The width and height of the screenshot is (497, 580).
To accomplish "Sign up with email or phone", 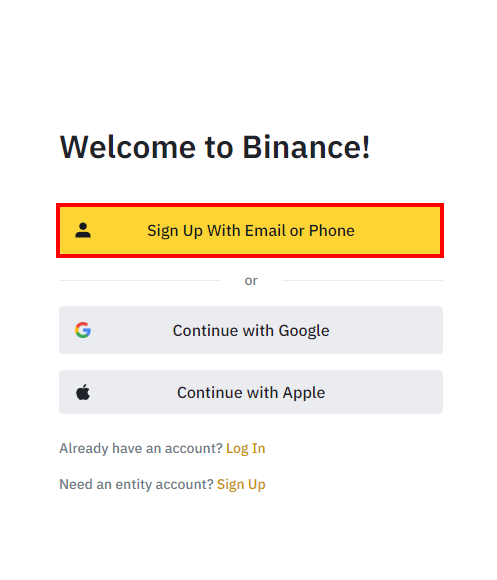I will click(251, 230).
